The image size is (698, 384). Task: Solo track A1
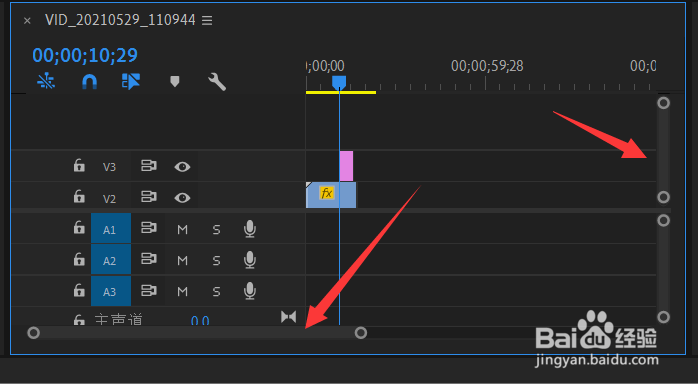pyautogui.click(x=216, y=230)
